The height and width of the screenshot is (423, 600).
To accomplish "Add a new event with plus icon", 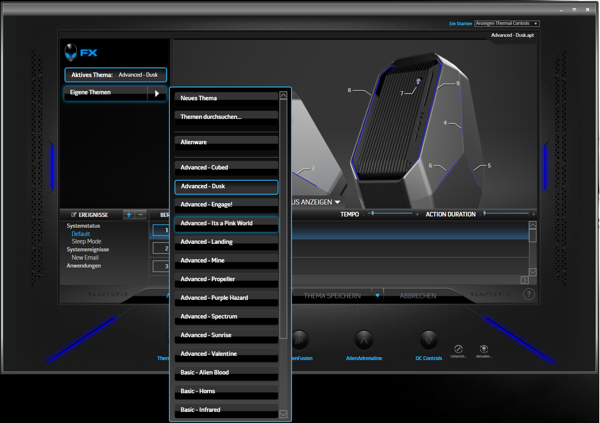I will tap(129, 215).
